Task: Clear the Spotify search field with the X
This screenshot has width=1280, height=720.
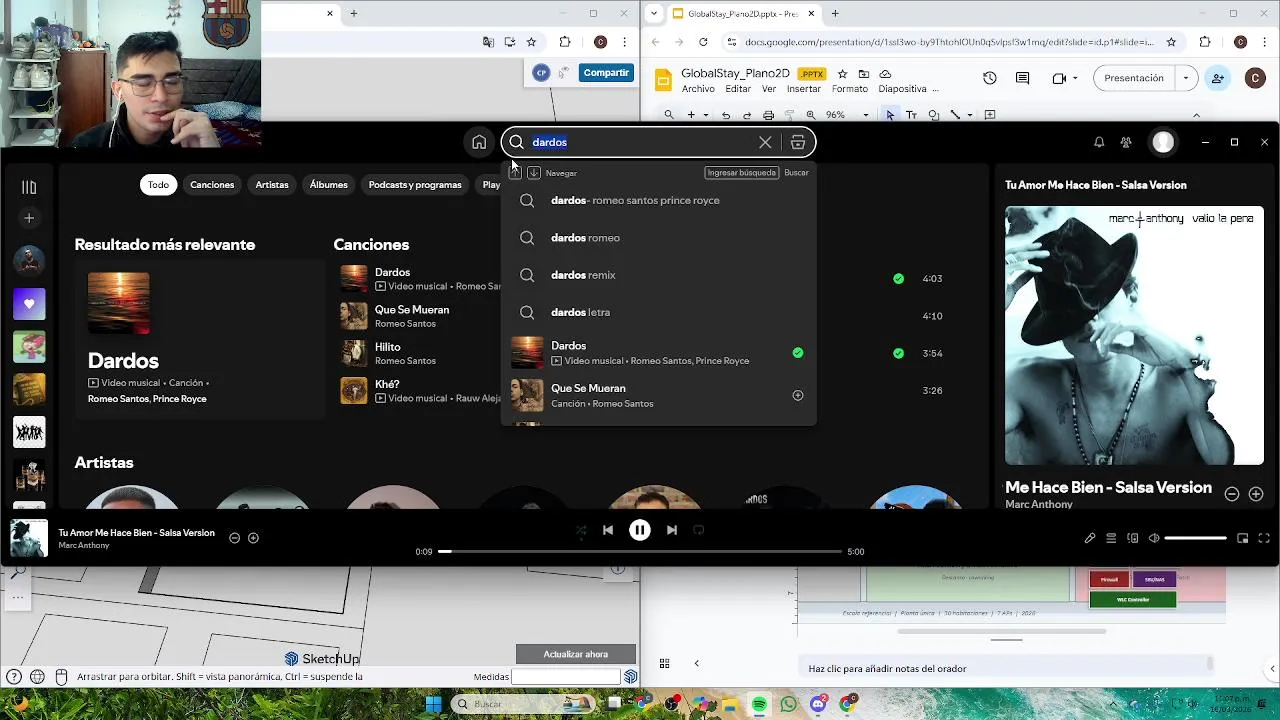Action: (x=765, y=142)
